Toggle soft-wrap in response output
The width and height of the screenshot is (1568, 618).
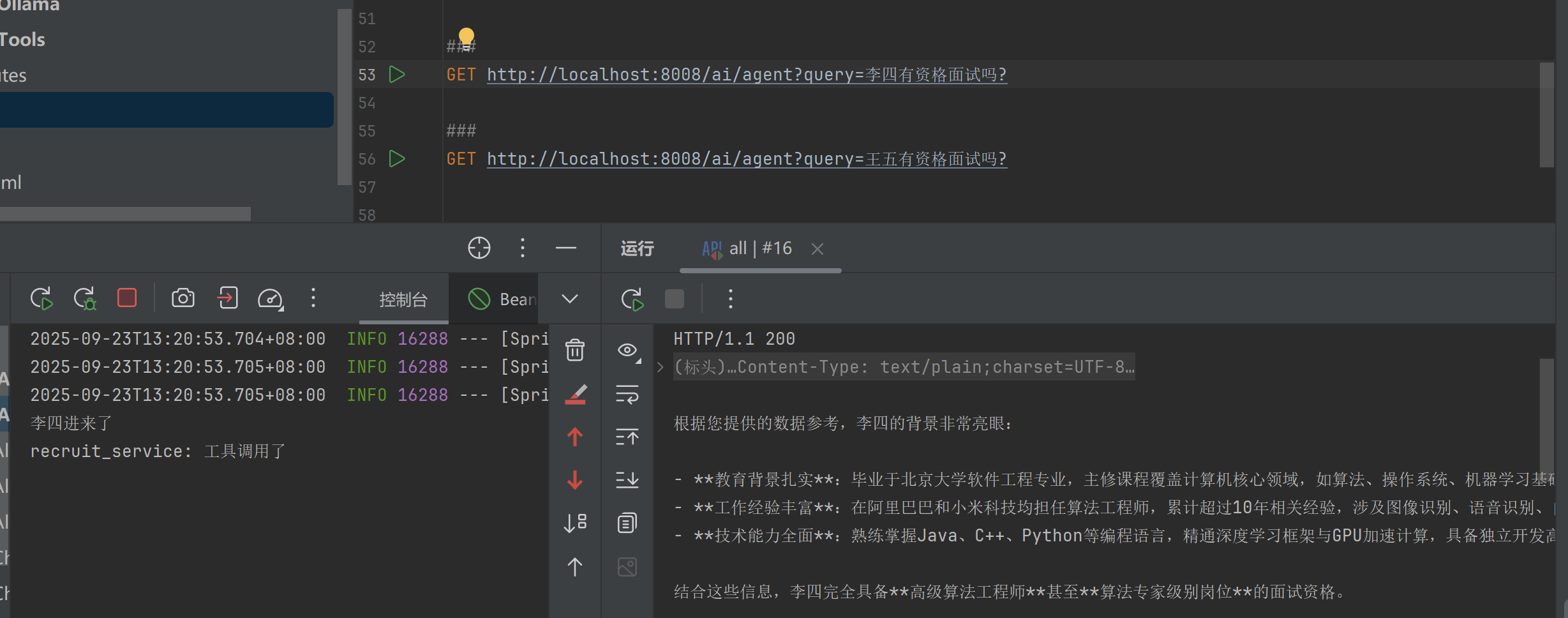pyautogui.click(x=627, y=395)
